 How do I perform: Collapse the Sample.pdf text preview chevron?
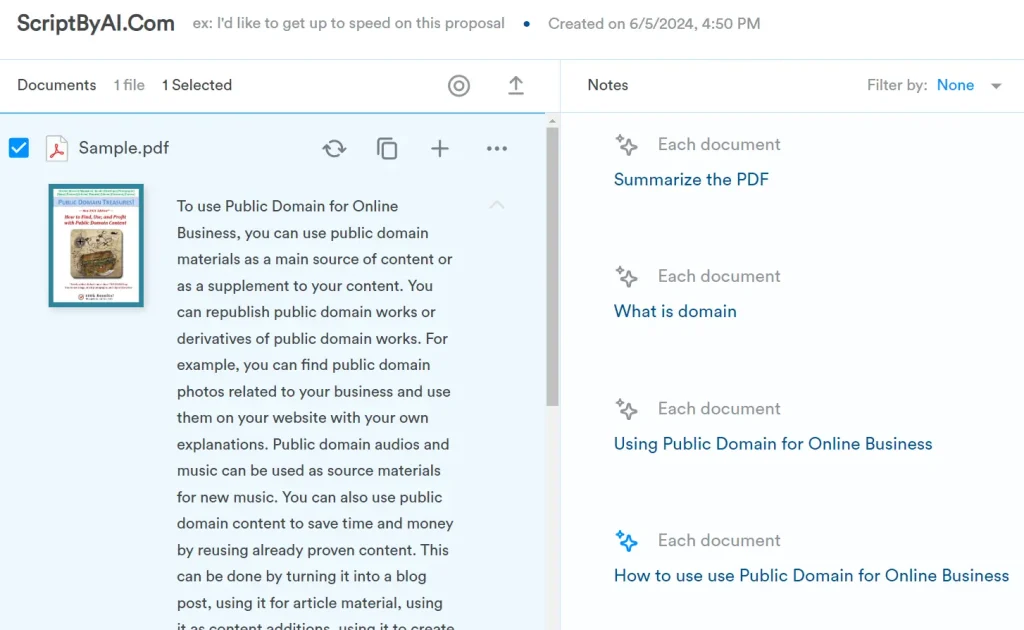[x=497, y=205]
